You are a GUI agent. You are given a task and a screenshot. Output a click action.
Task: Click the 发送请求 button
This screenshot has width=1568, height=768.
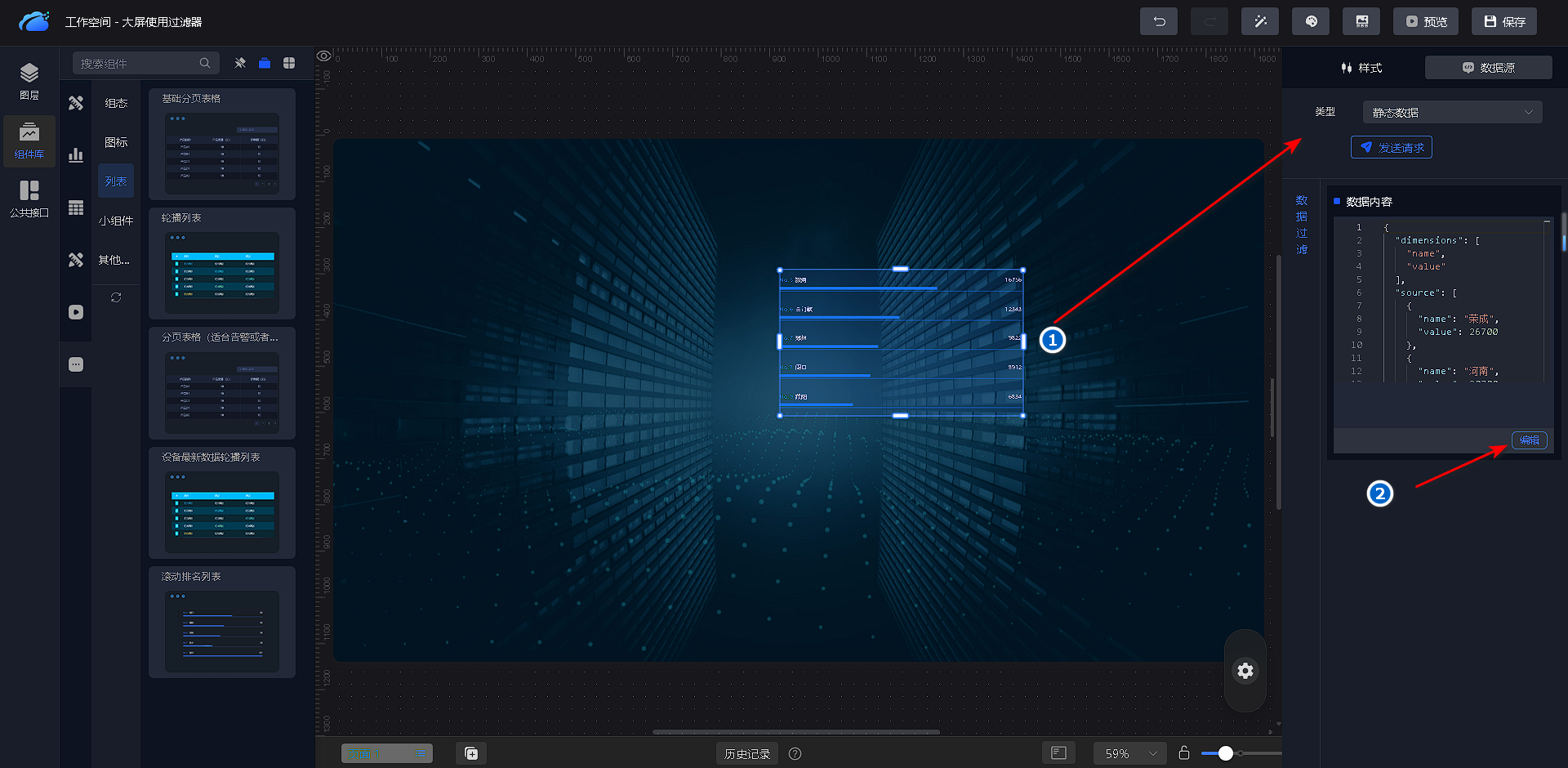coord(1391,148)
